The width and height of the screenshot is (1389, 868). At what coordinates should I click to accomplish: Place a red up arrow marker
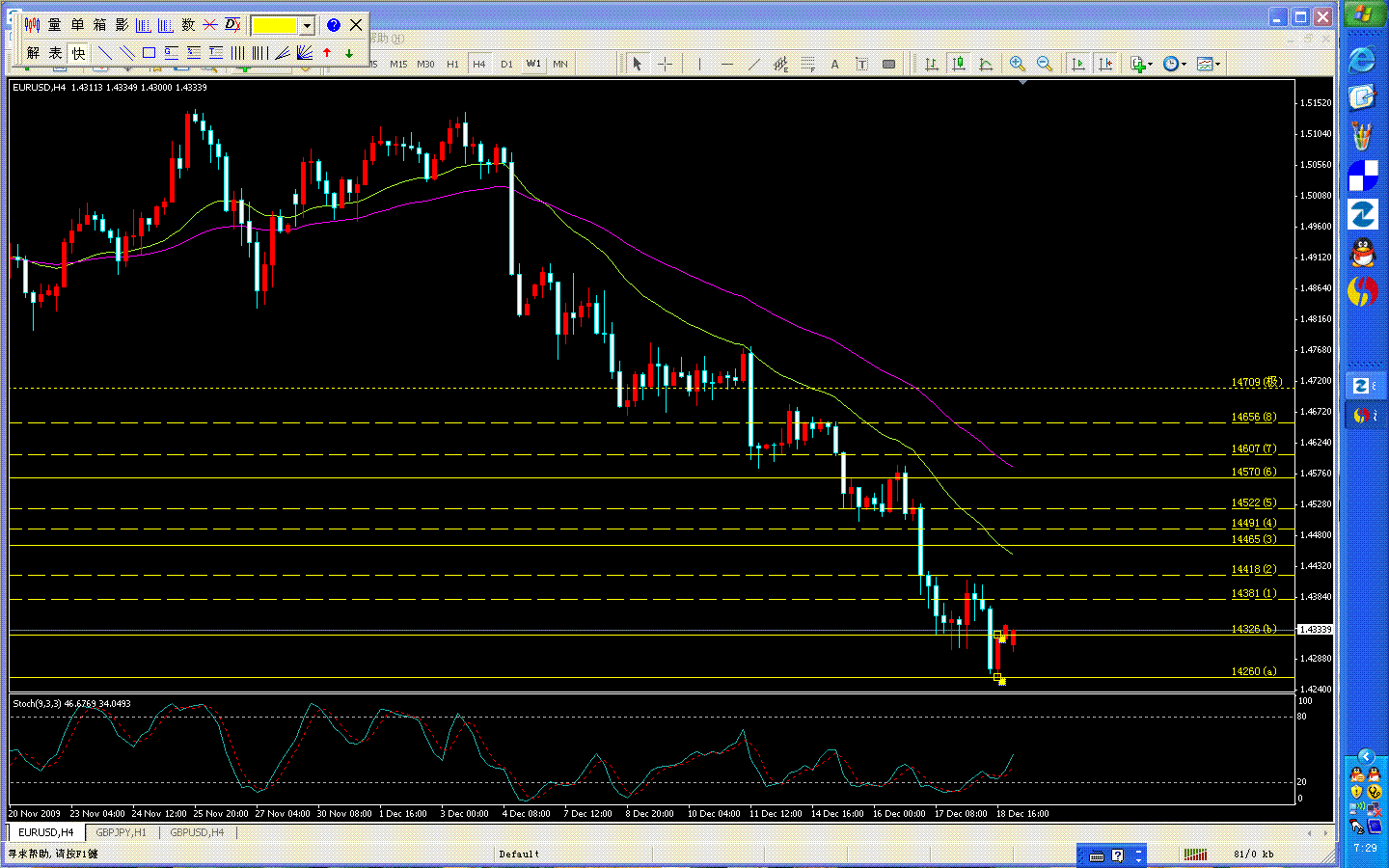(327, 53)
